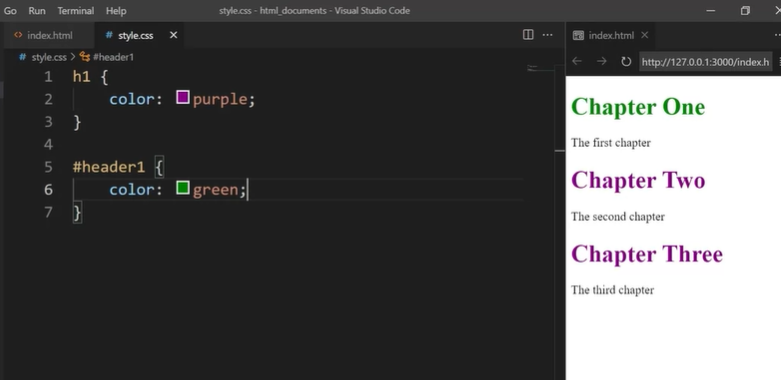This screenshot has width=781, height=380.
Task: Split the editor to the right
Action: 528,34
